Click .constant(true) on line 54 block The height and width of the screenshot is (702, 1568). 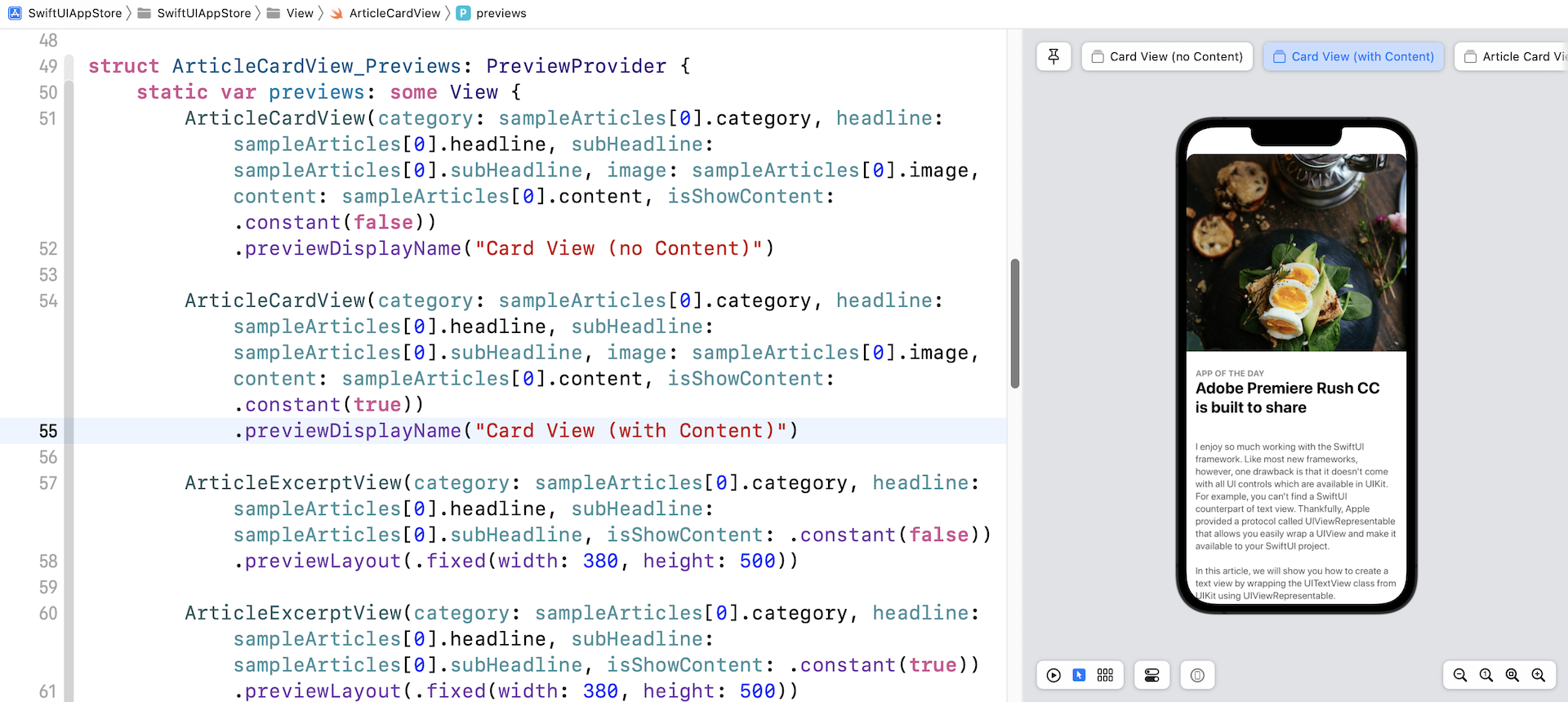[329, 405]
